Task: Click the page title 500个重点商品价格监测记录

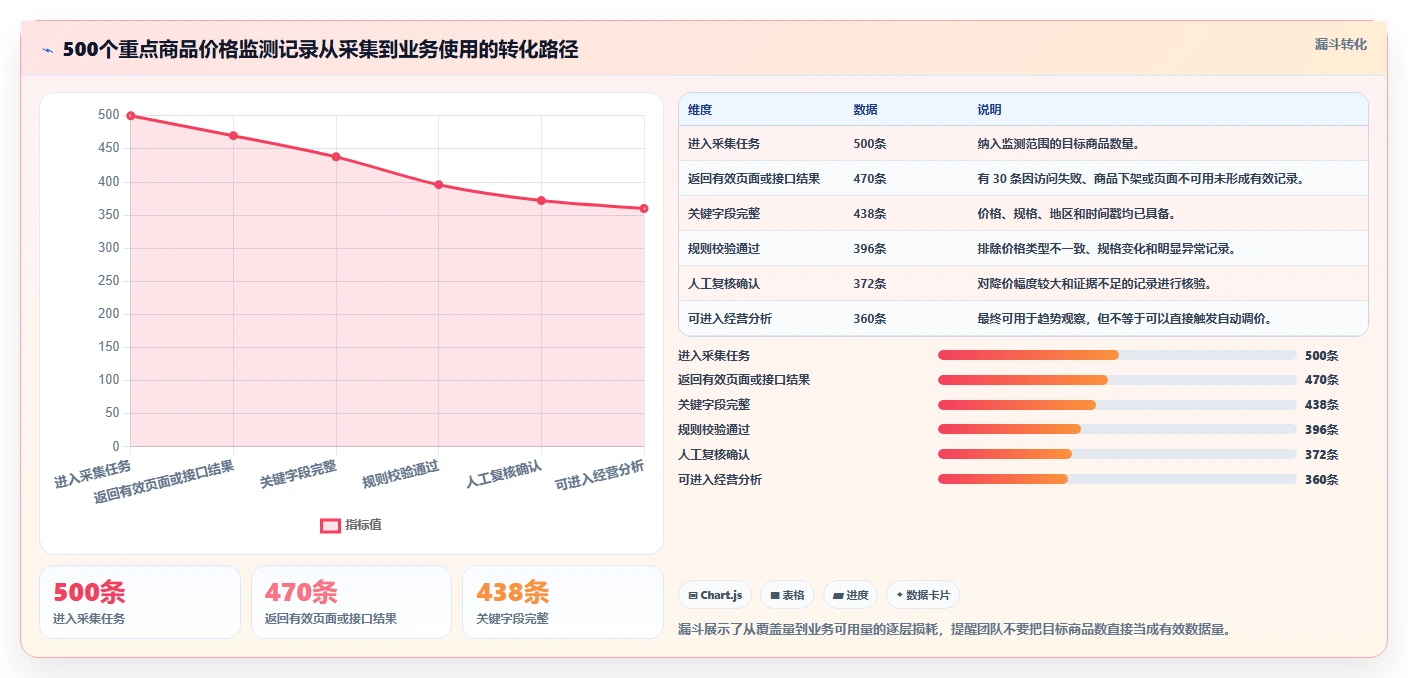Action: pos(320,50)
